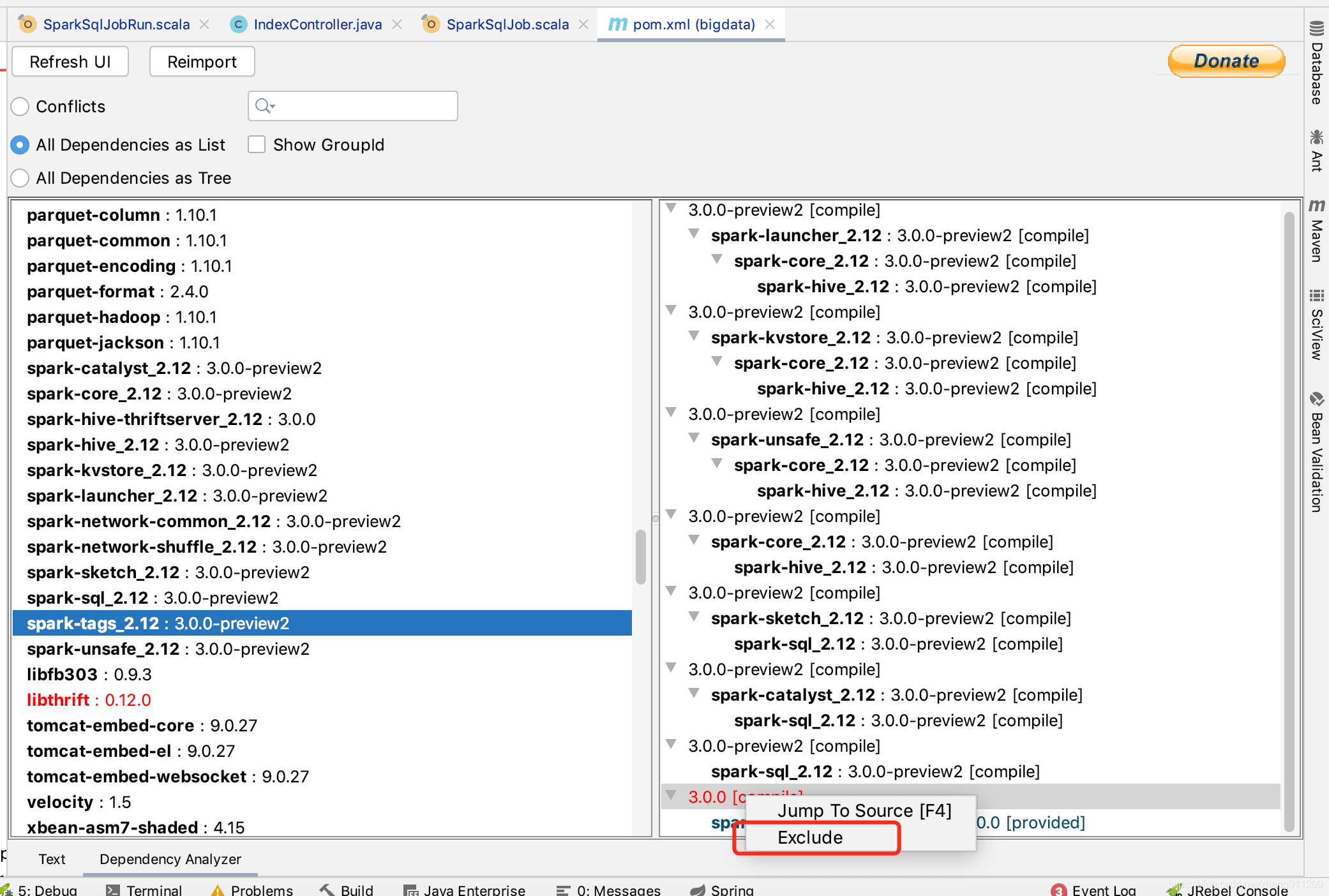Close the SparkSqlJob.scala tab
The width and height of the screenshot is (1329, 896).
(583, 24)
